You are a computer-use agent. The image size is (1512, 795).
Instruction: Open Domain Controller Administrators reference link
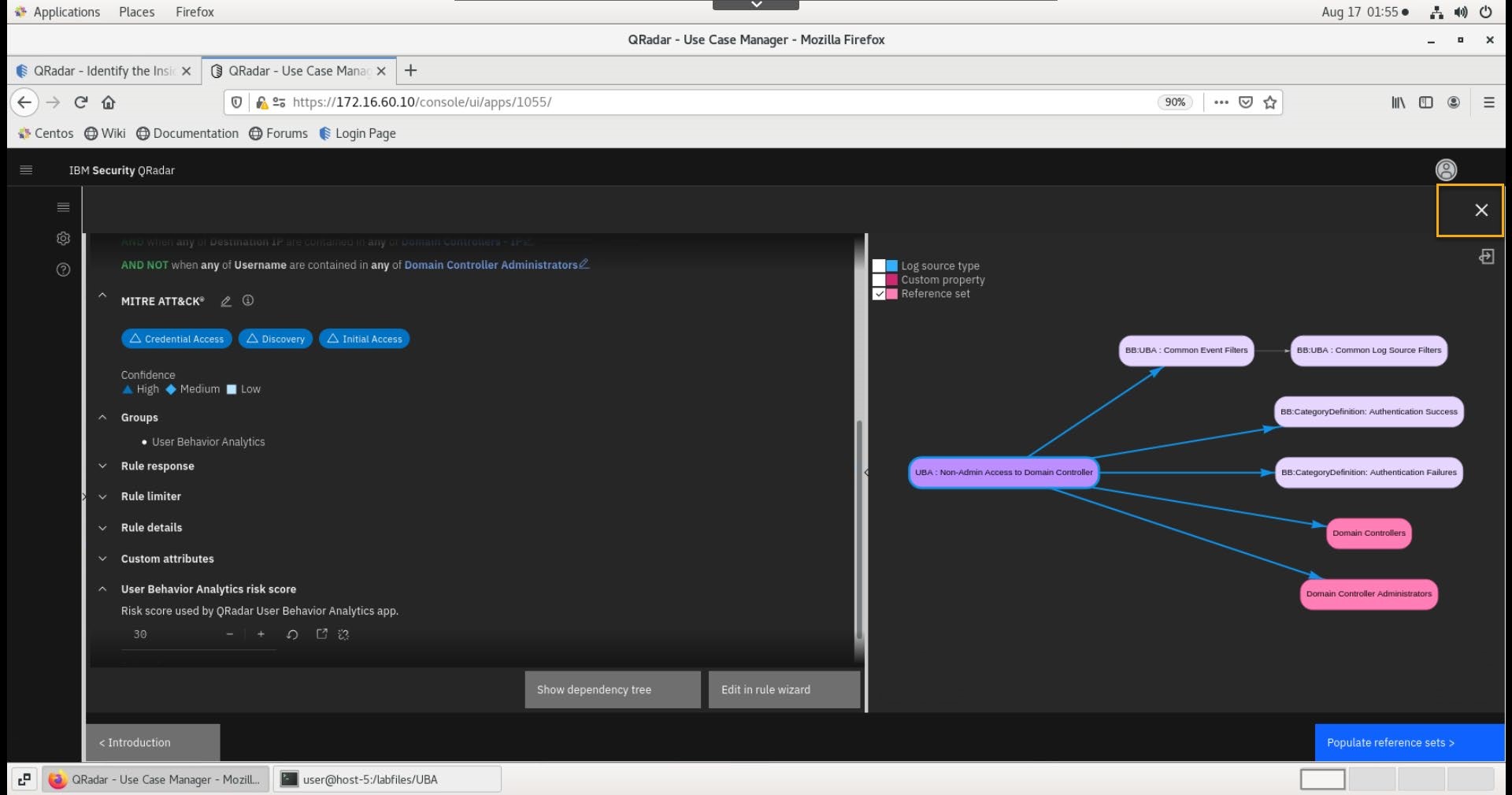tap(491, 265)
